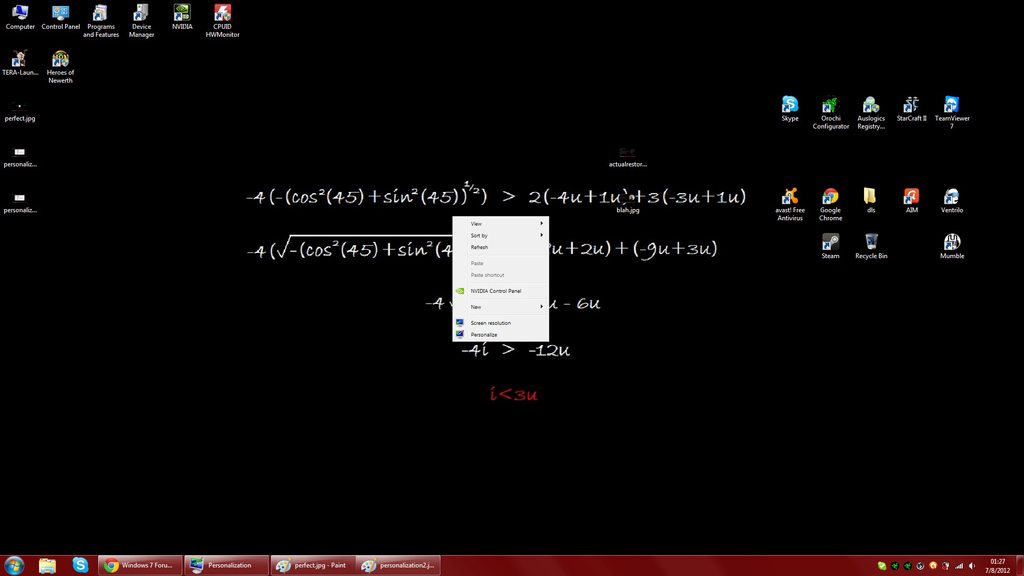Select the Device Manager desktop shortcut
This screenshot has width=1024, height=576.
(x=141, y=22)
